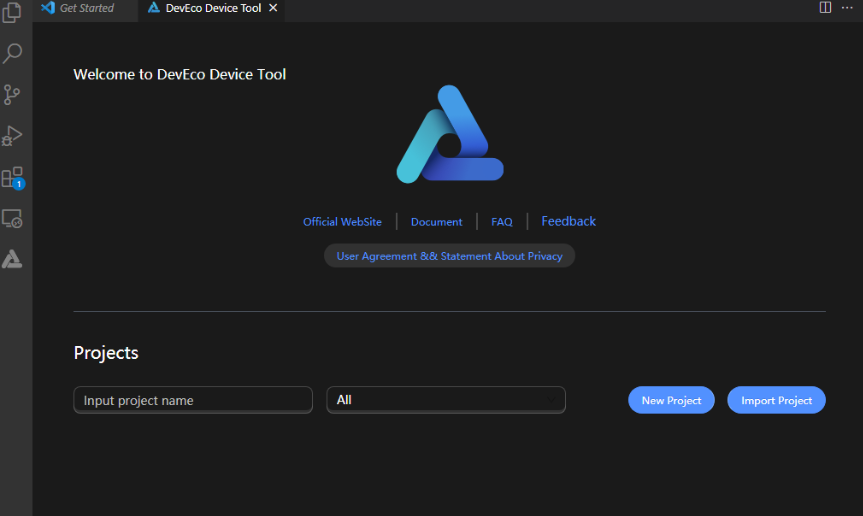
Task: Open User Agreement && Statement About Privacy
Action: pos(449,256)
